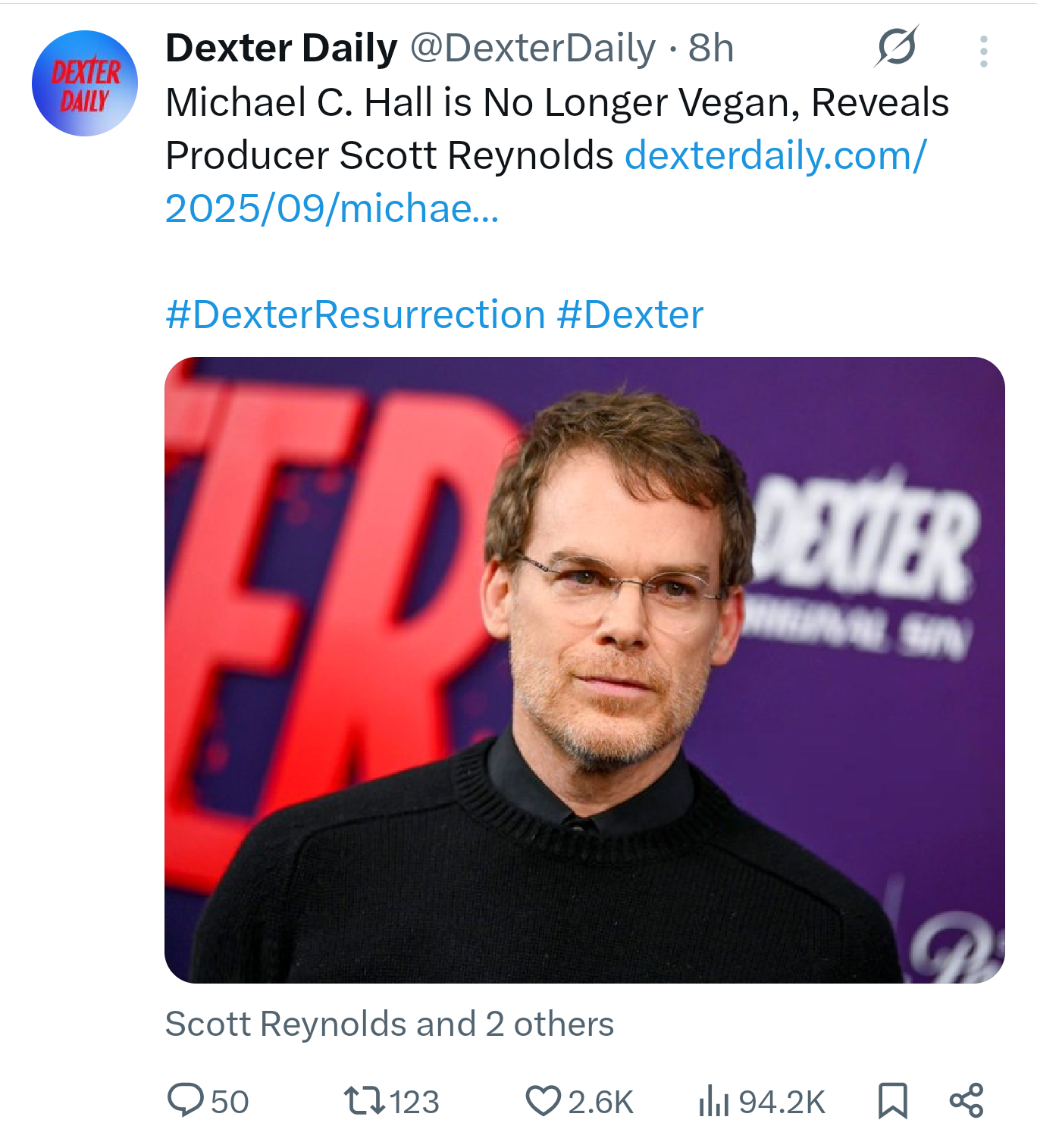The height and width of the screenshot is (1148, 1037).
Task: Click the #DexterResurrection hashtag
Action: click(x=356, y=314)
